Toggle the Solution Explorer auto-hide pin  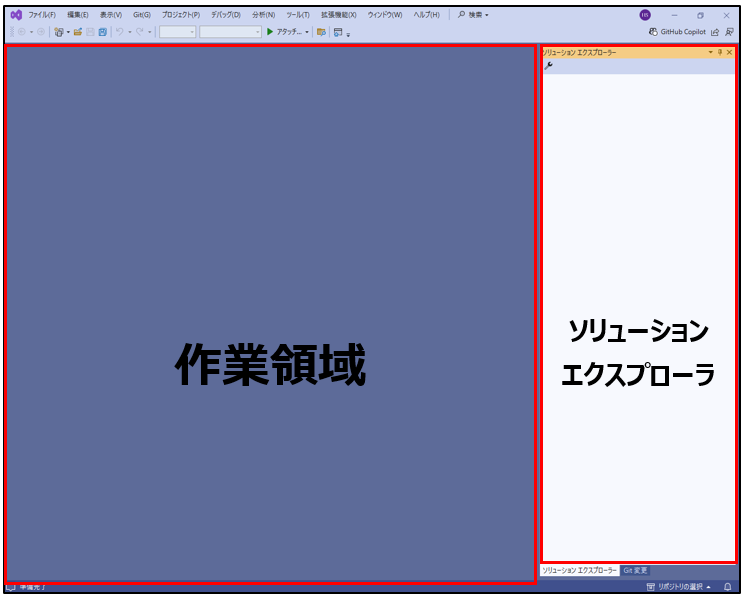720,51
